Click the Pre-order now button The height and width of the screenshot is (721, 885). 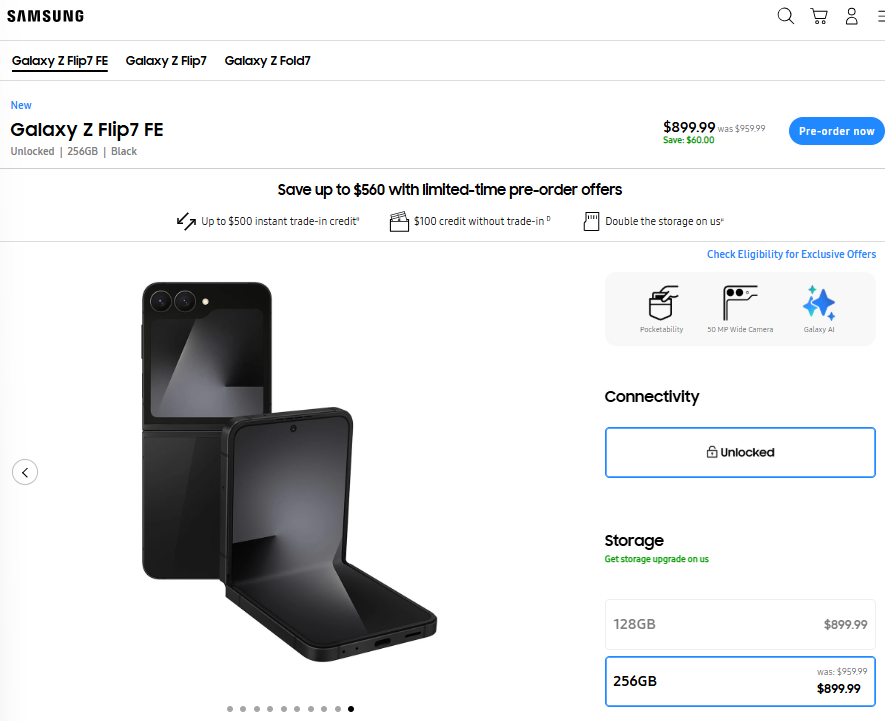pos(836,131)
